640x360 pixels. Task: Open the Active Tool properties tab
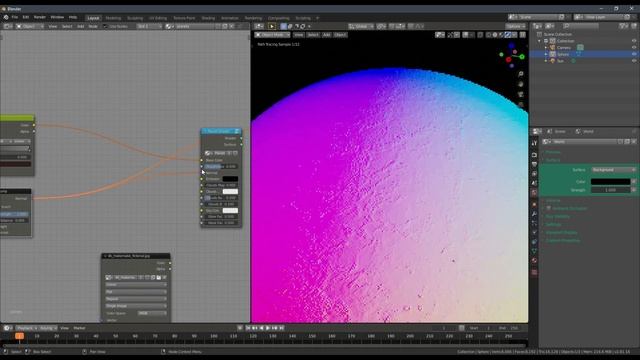[534, 143]
